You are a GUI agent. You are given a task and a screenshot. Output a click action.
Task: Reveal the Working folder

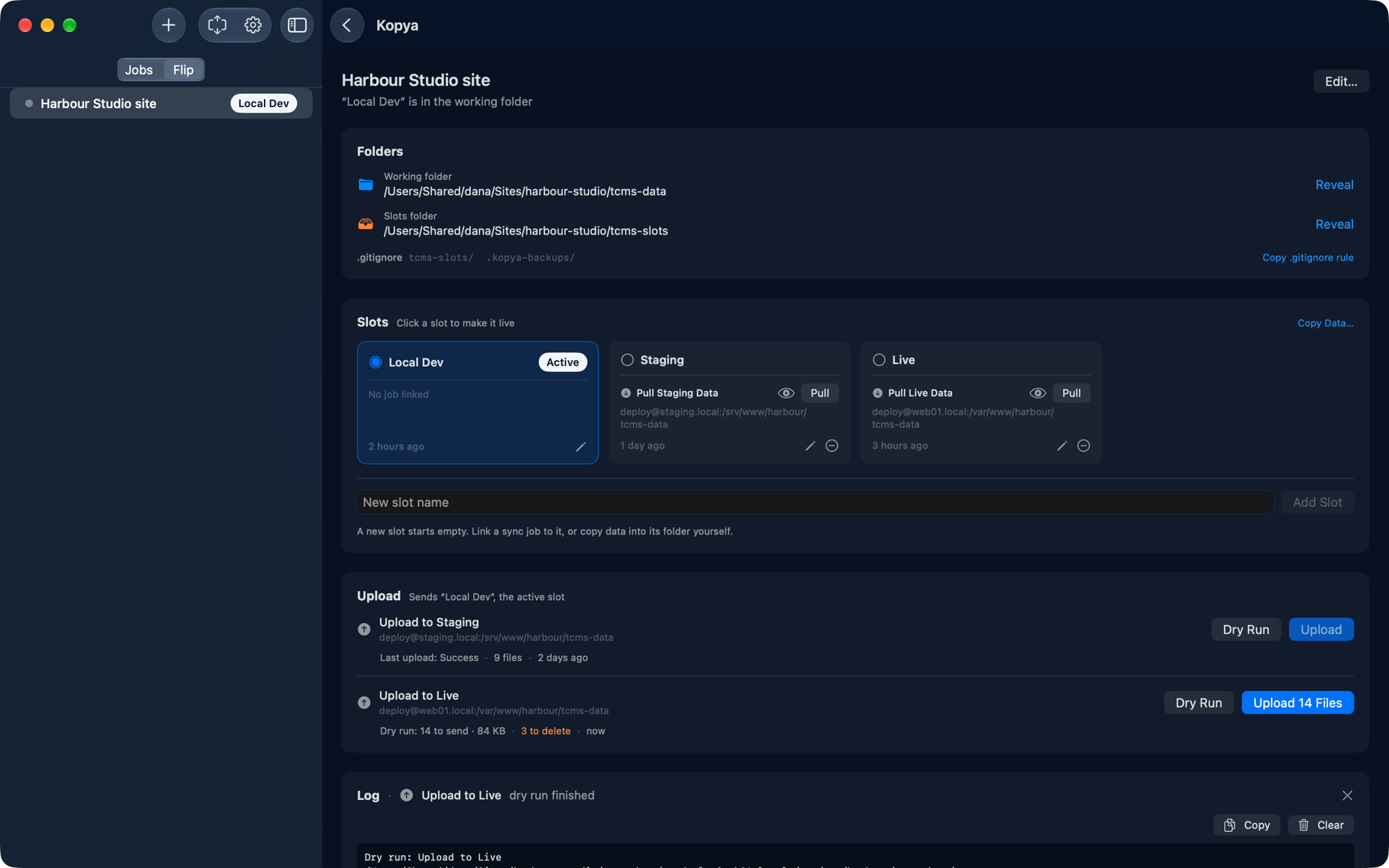pos(1334,185)
